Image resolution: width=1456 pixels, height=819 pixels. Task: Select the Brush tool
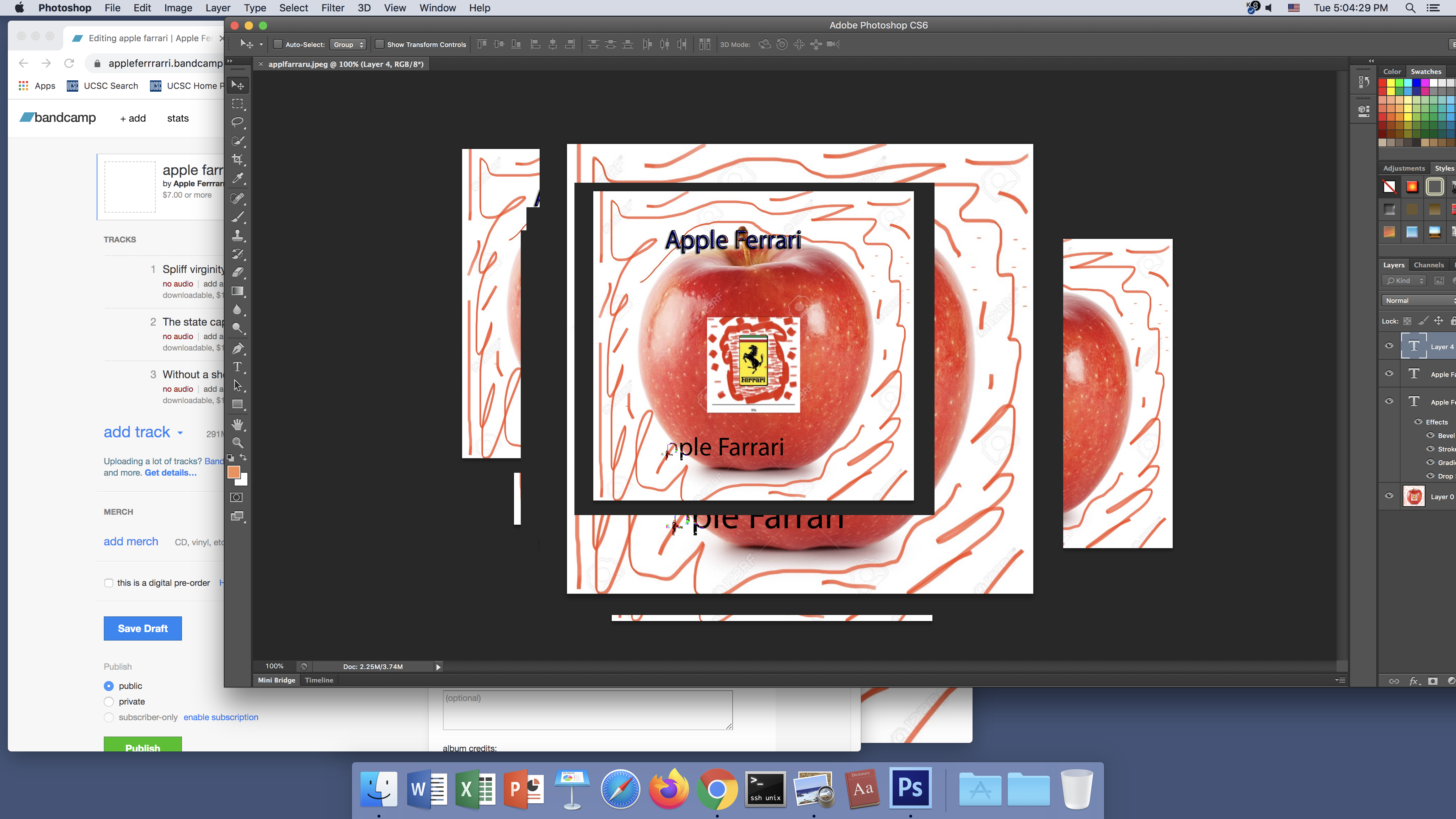point(237,216)
